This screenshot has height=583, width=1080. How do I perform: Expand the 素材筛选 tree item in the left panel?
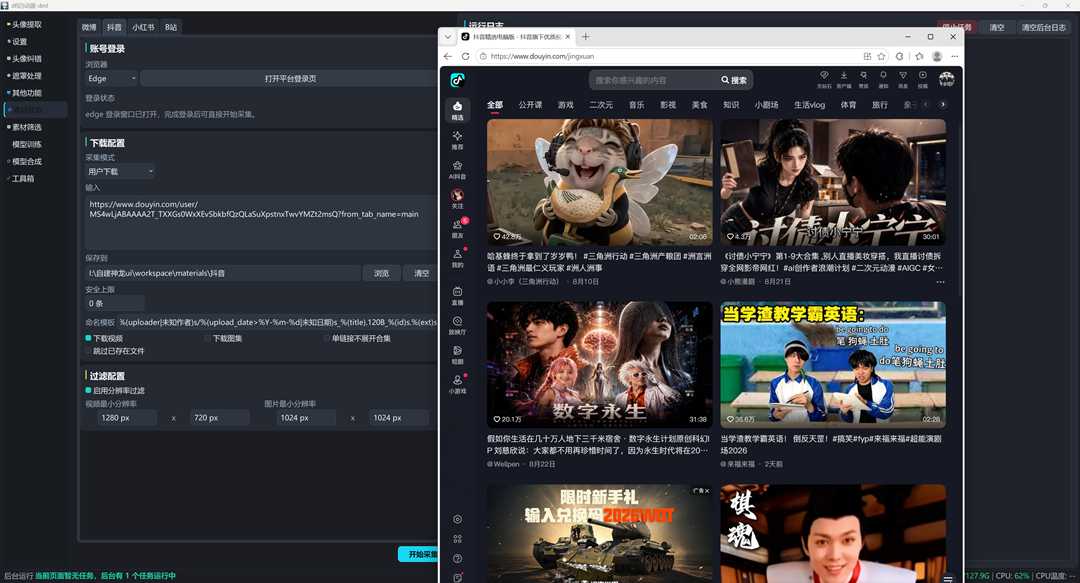[24, 127]
